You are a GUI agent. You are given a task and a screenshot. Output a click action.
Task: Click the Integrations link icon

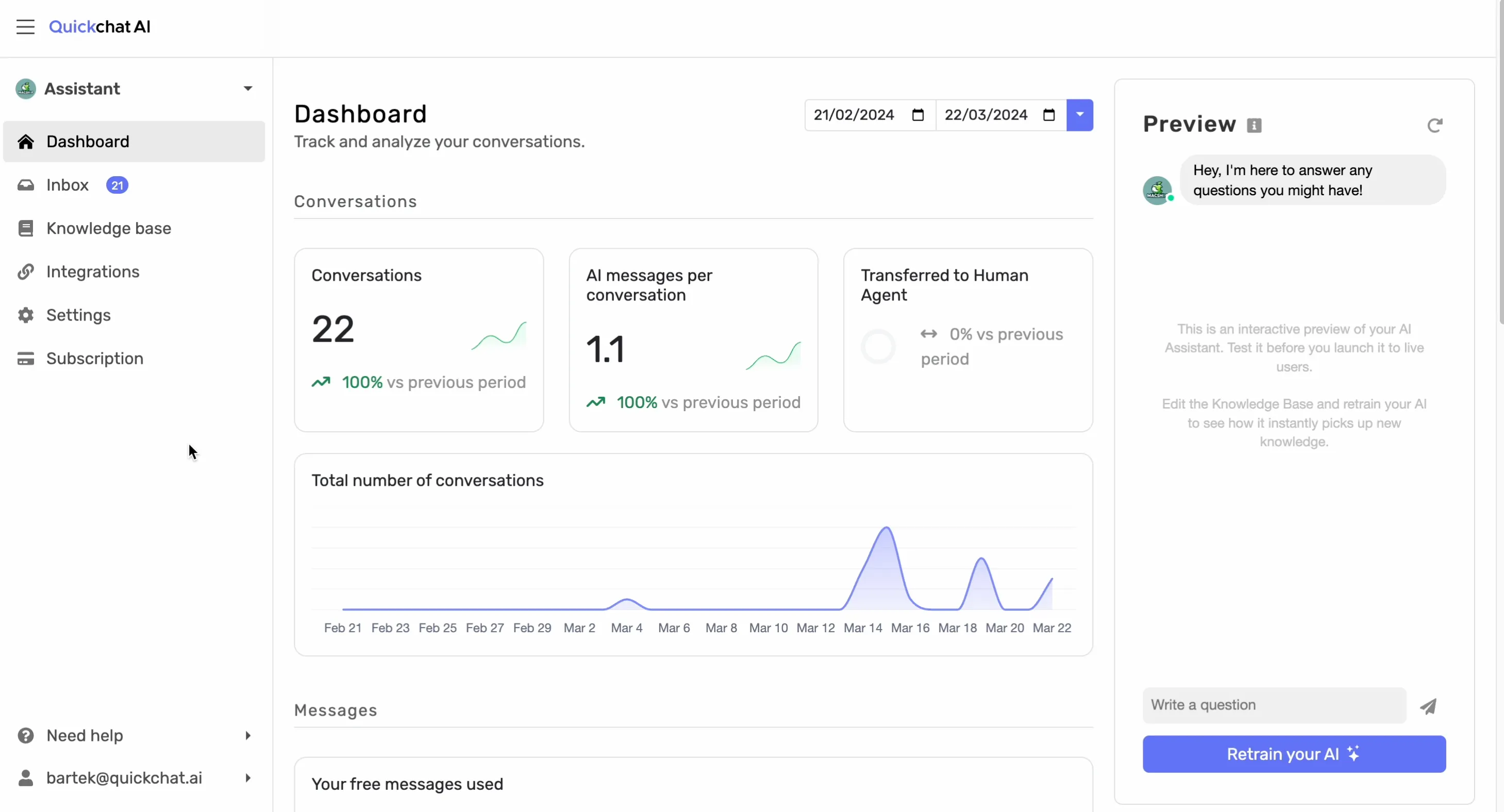25,272
